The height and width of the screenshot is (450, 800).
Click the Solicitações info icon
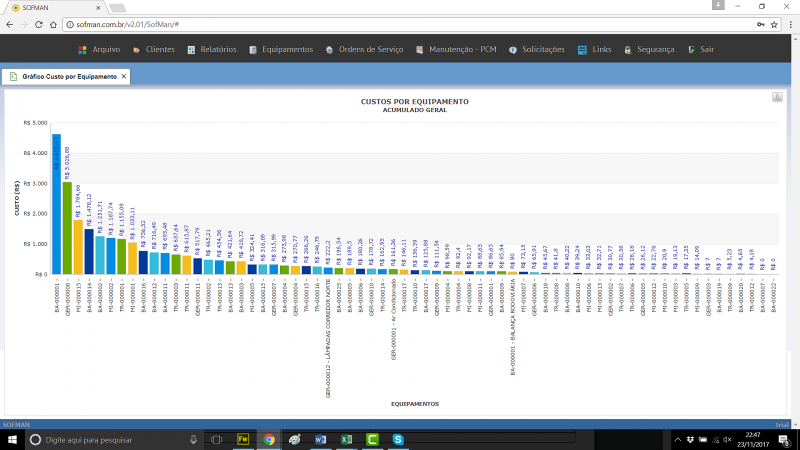coord(512,49)
